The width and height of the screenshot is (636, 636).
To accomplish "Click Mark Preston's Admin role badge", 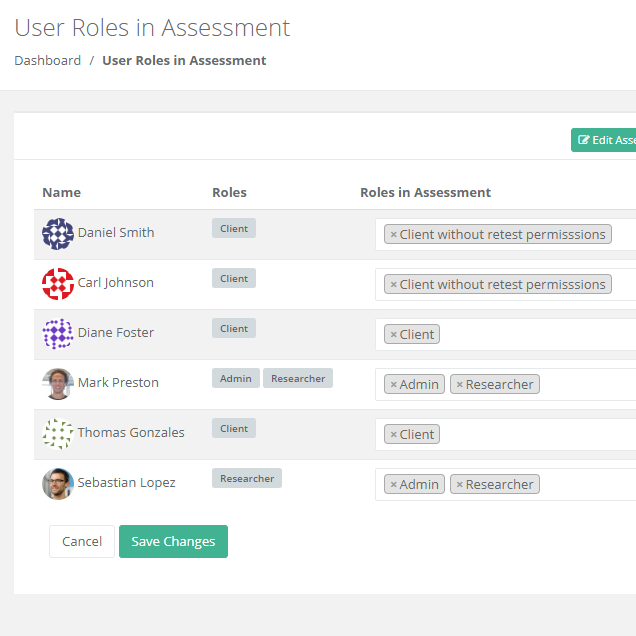I will [x=236, y=378].
